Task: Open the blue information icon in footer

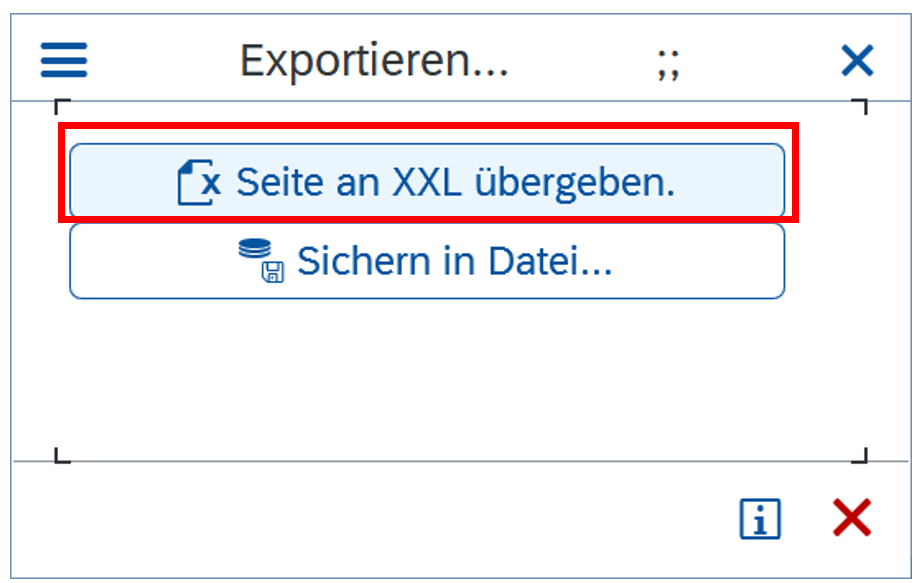Action: pyautogui.click(x=760, y=520)
